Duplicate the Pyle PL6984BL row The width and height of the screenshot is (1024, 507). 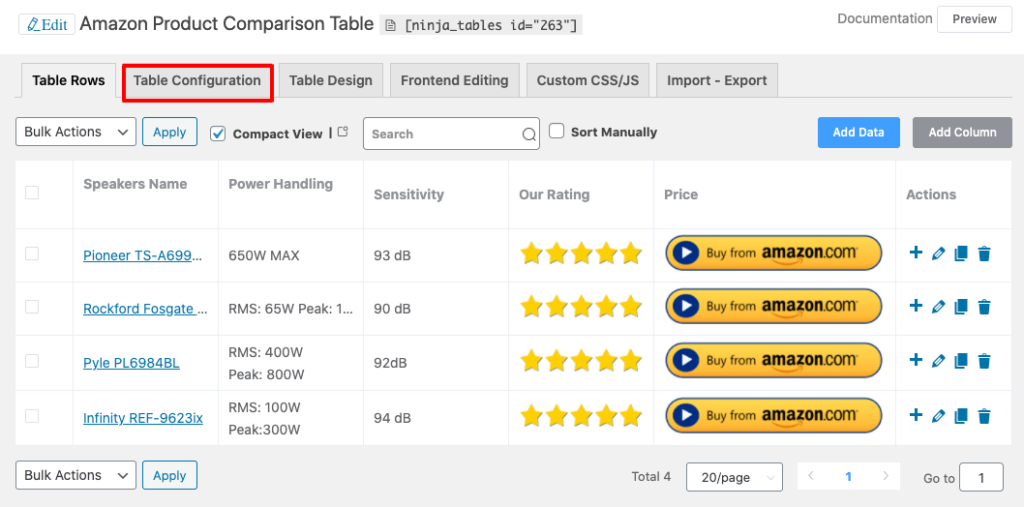[x=961, y=361]
